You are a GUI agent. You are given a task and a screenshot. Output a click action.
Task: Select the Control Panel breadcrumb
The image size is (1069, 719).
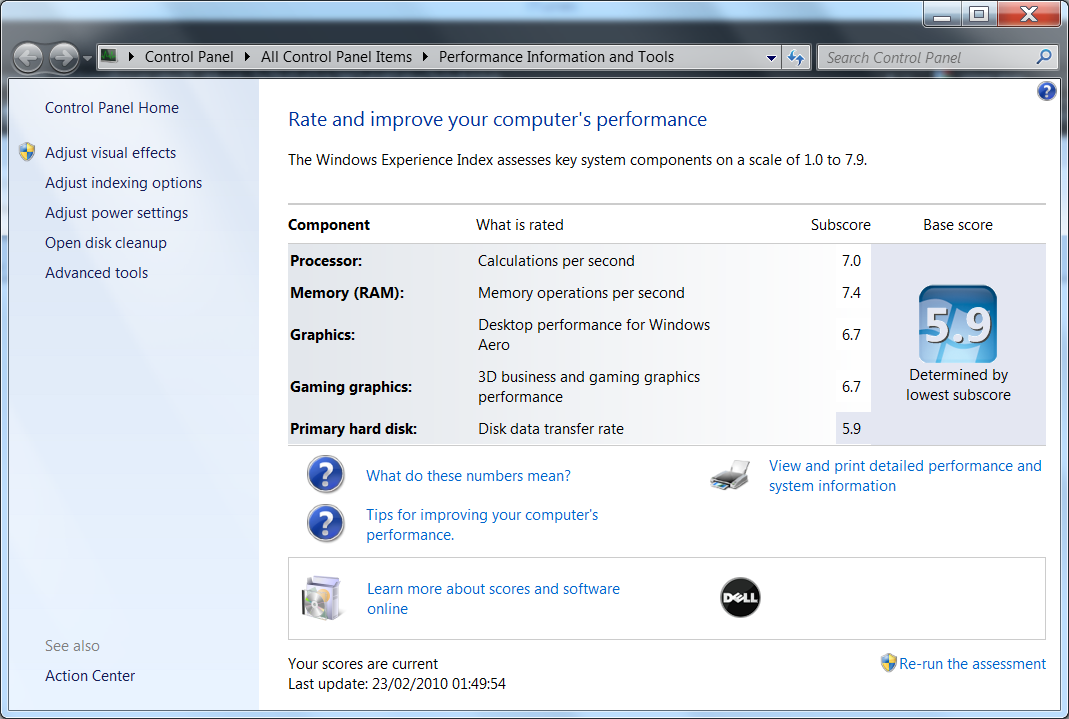click(x=189, y=57)
